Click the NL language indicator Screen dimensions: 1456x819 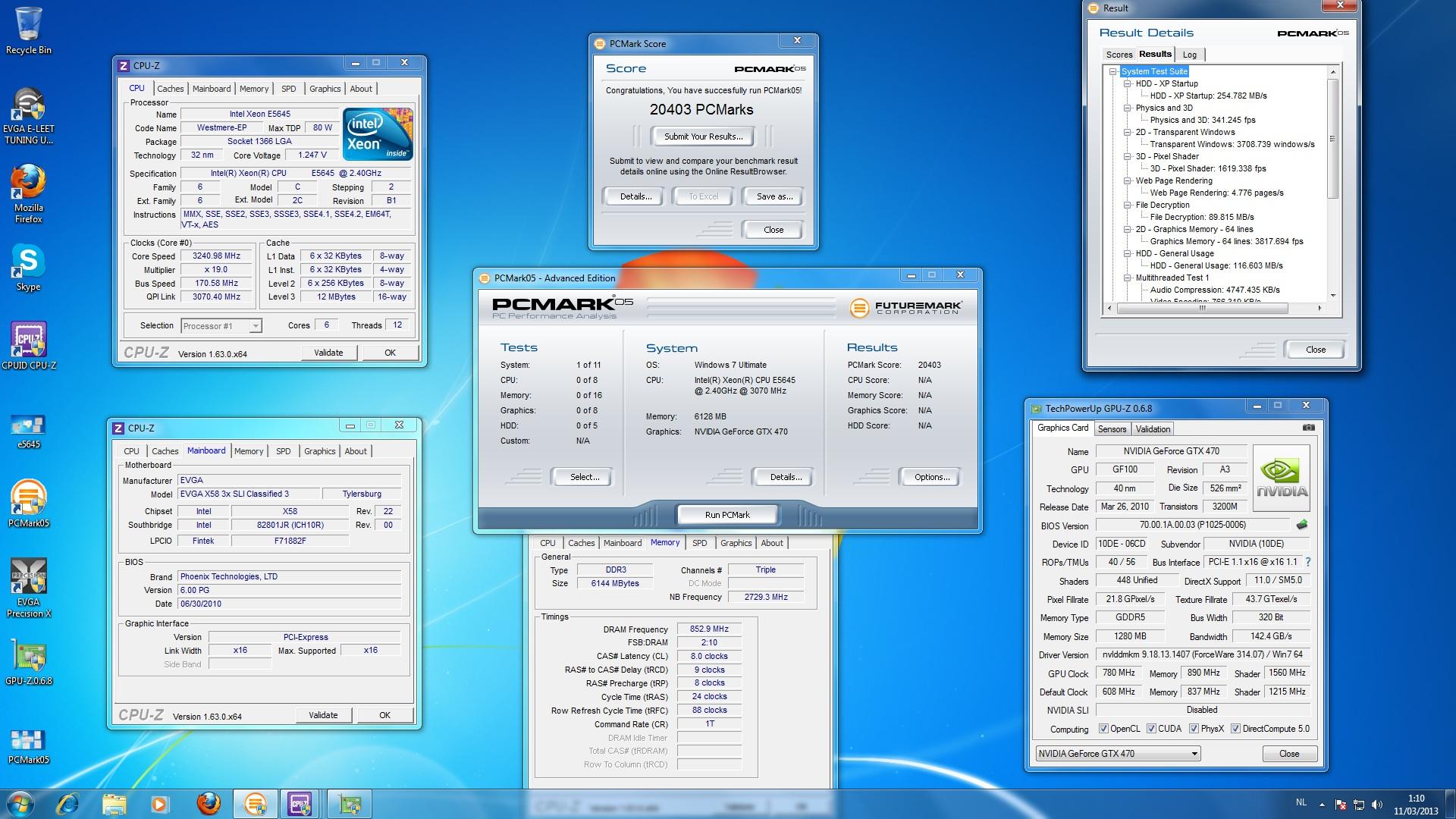pyautogui.click(x=1301, y=802)
